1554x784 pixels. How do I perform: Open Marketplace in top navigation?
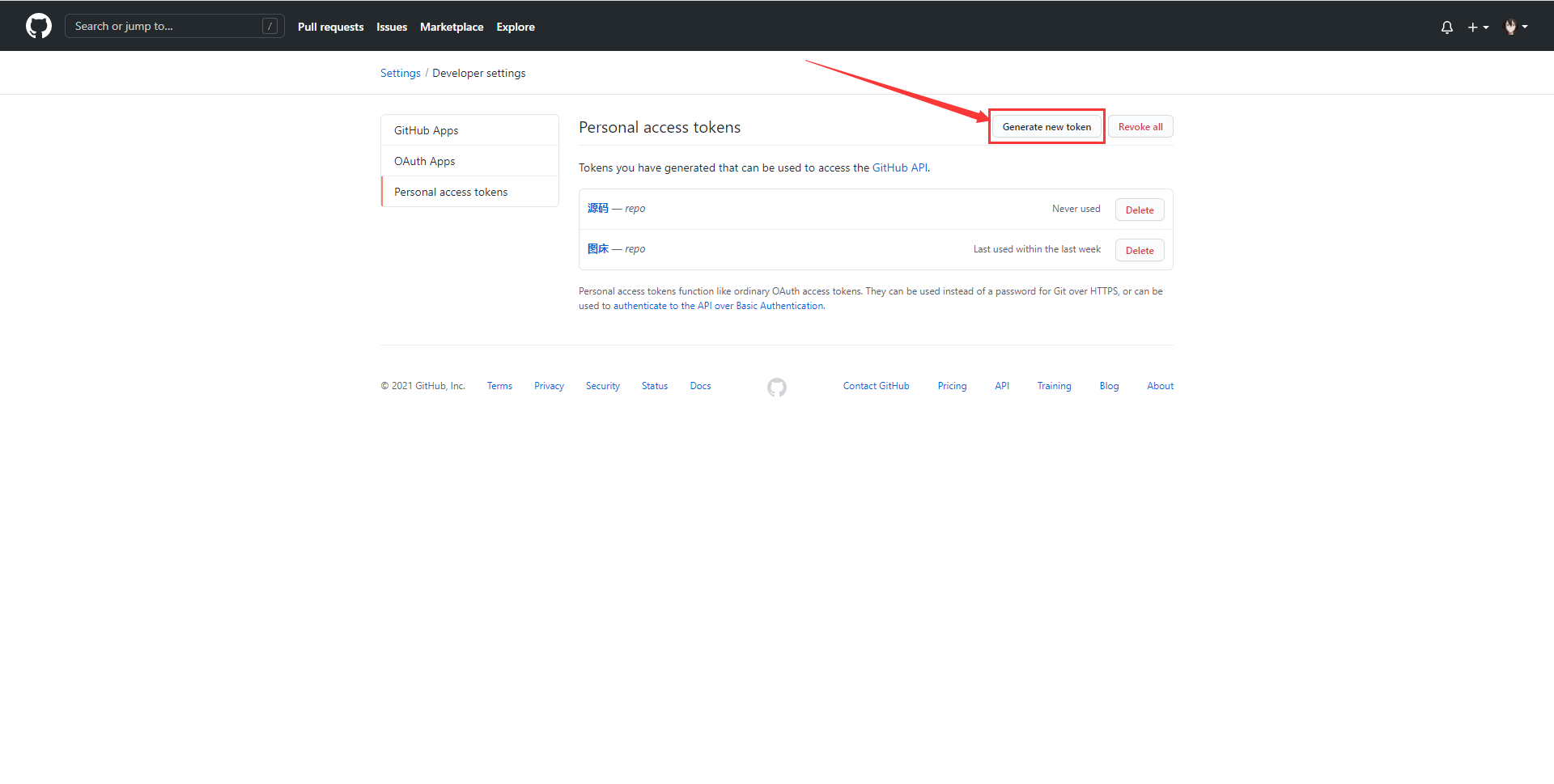(x=452, y=27)
